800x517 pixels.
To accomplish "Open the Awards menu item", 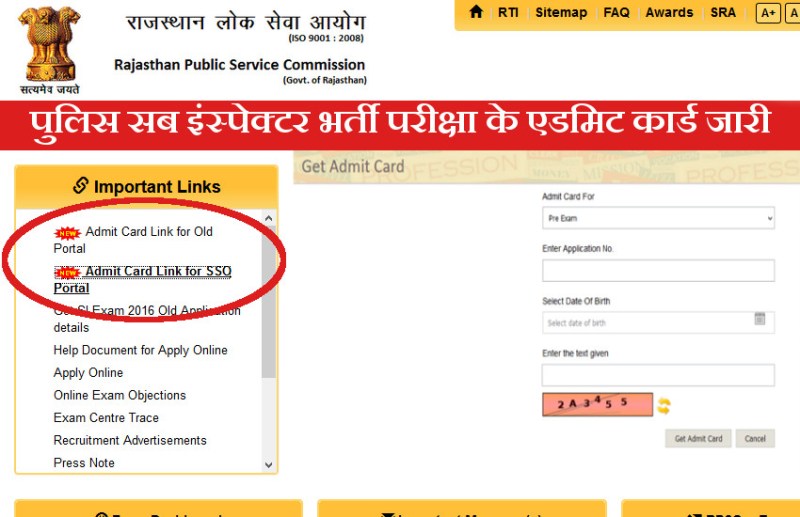I will point(669,12).
